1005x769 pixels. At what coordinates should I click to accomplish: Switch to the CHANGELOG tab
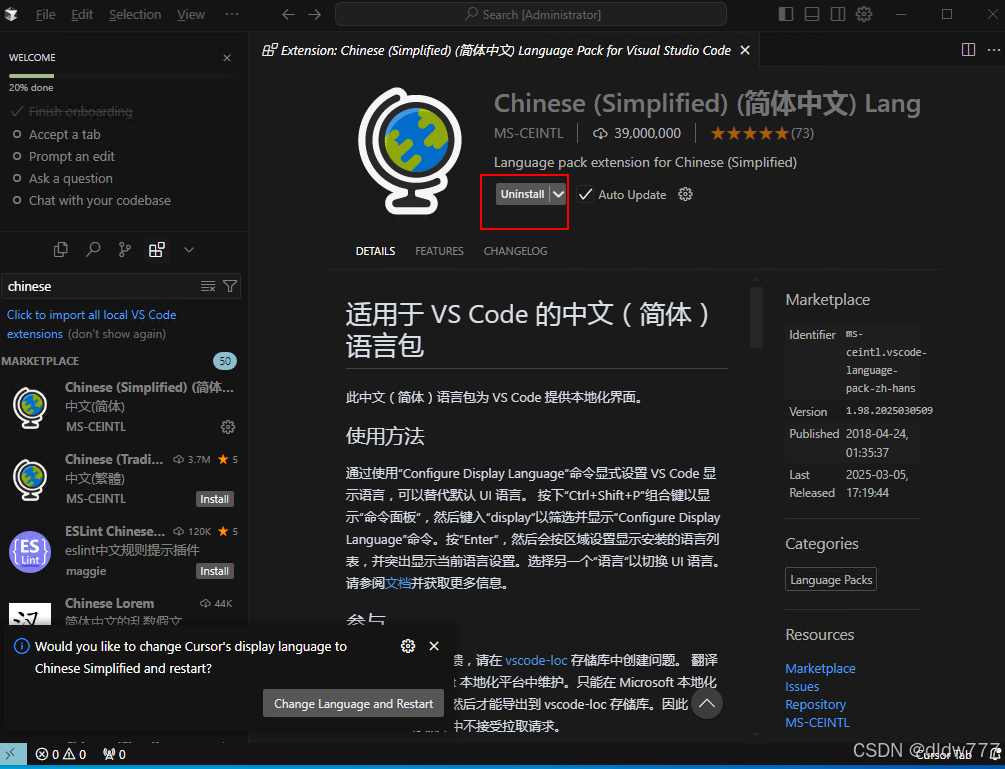(x=515, y=251)
